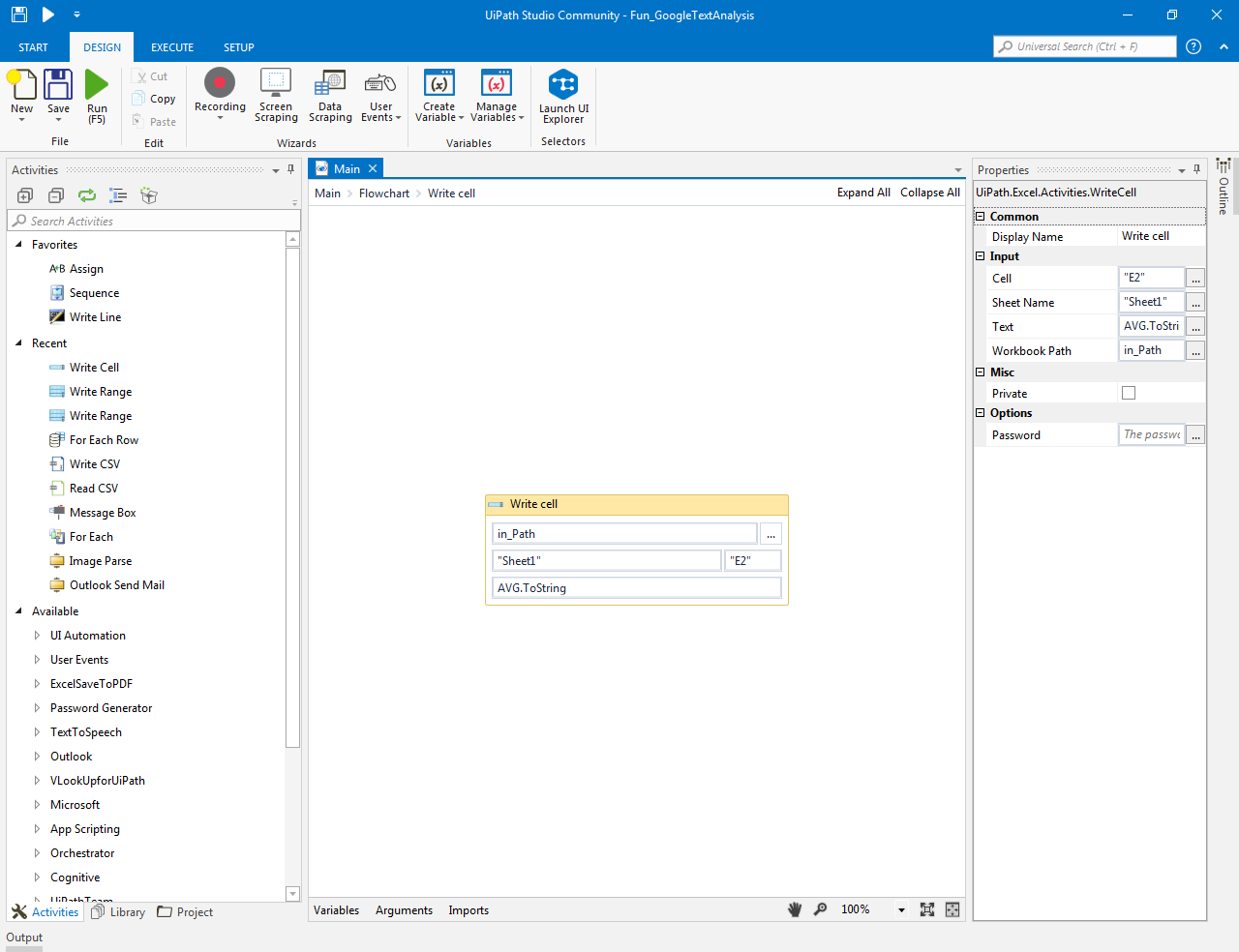This screenshot has height=952, width=1239.
Task: Open editor for Cell property
Action: [x=1196, y=278]
